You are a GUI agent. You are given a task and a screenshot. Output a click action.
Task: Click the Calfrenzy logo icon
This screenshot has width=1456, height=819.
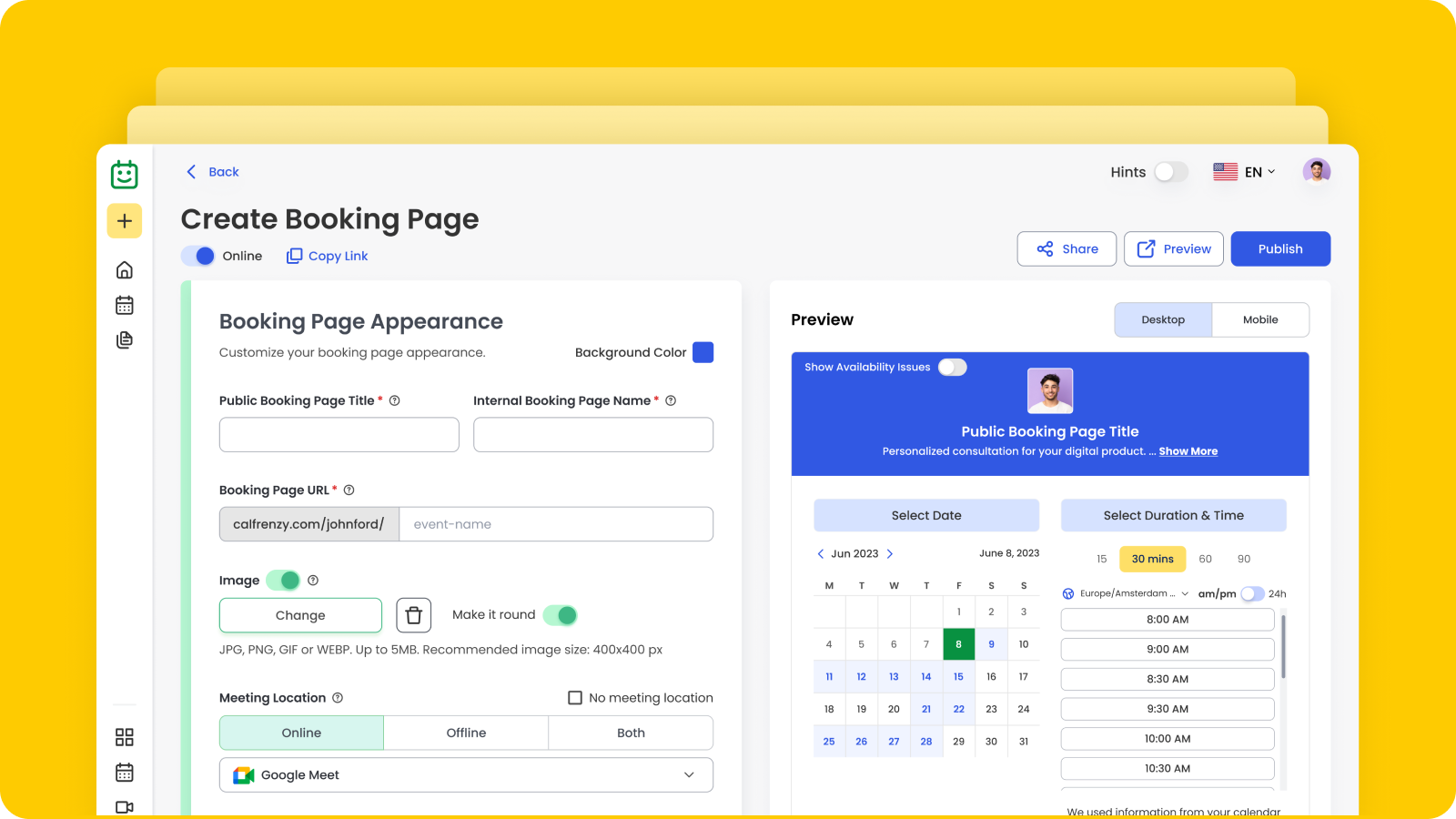pos(125,174)
